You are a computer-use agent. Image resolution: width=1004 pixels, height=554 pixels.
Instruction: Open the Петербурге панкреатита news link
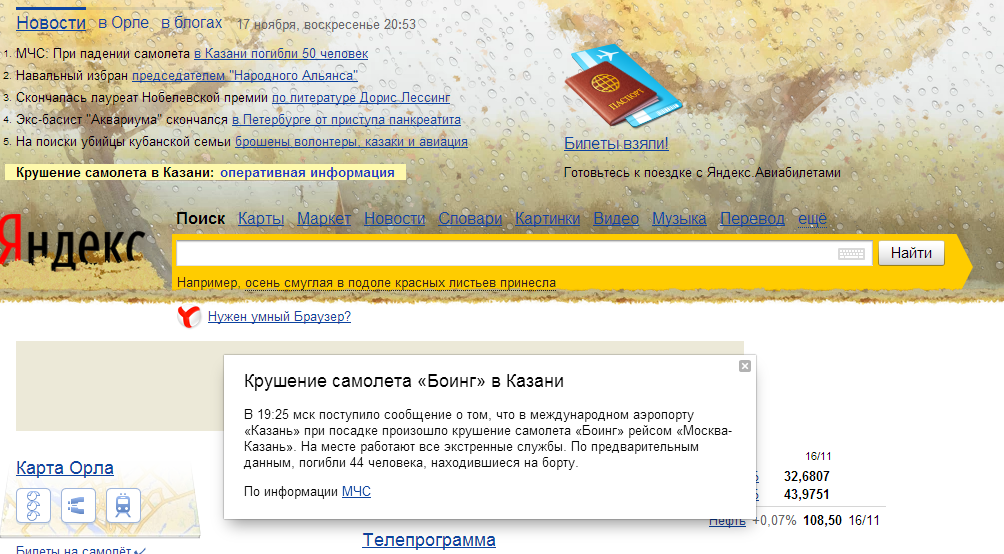coord(346,120)
